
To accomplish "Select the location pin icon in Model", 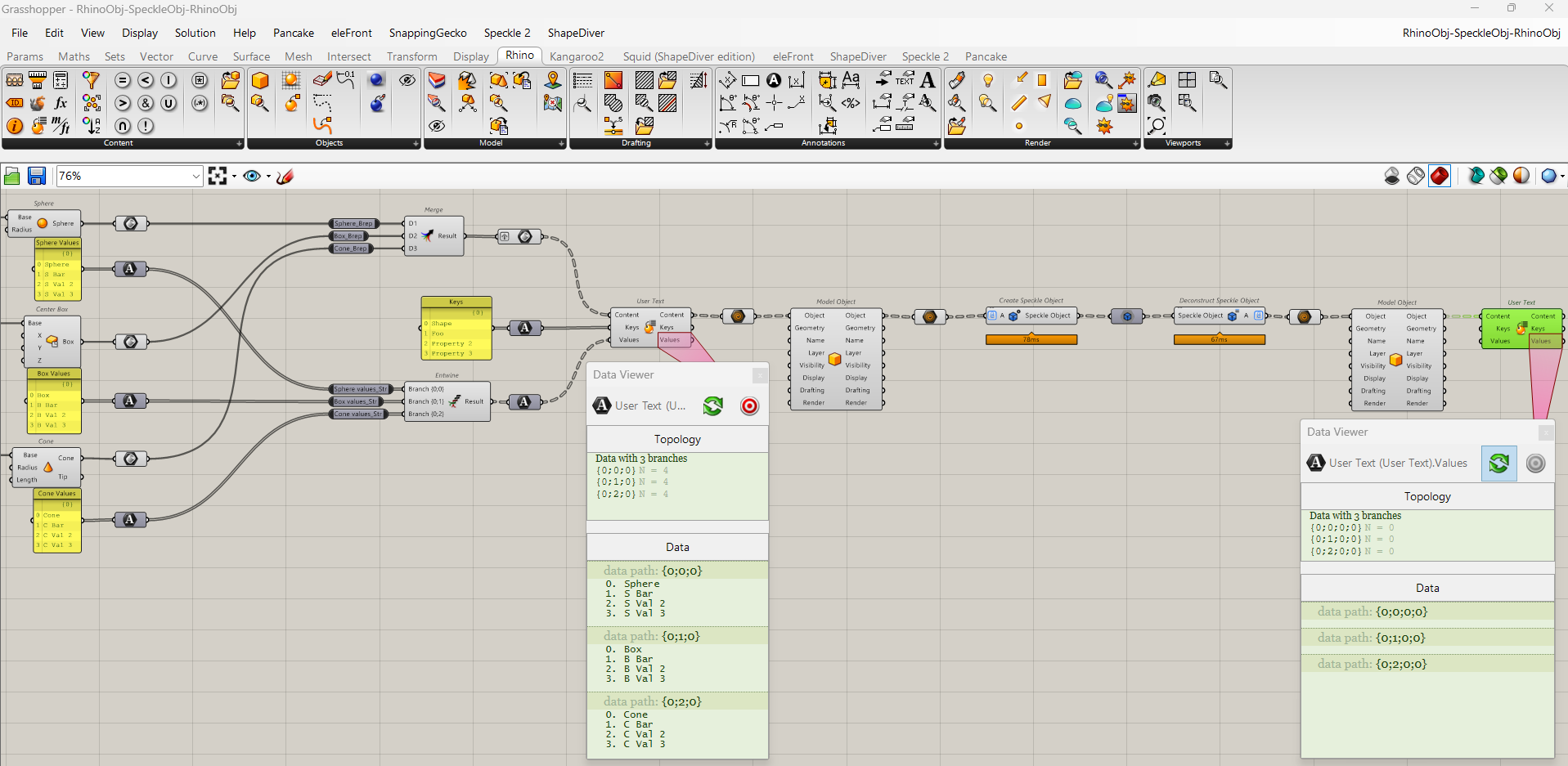I will [x=553, y=80].
